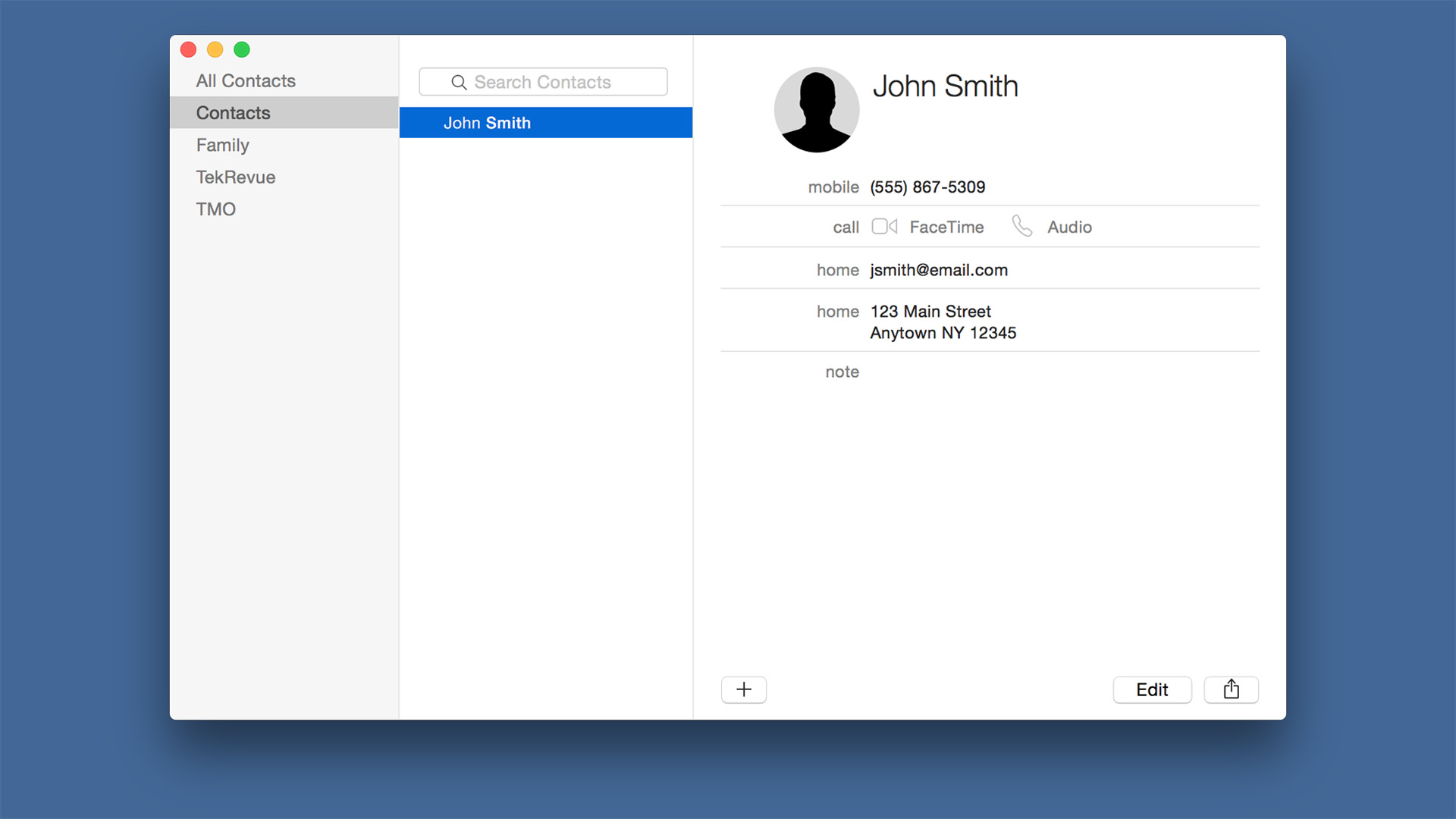This screenshot has height=819, width=1456.
Task: Select John Smith in the contact list
Action: 546,123
